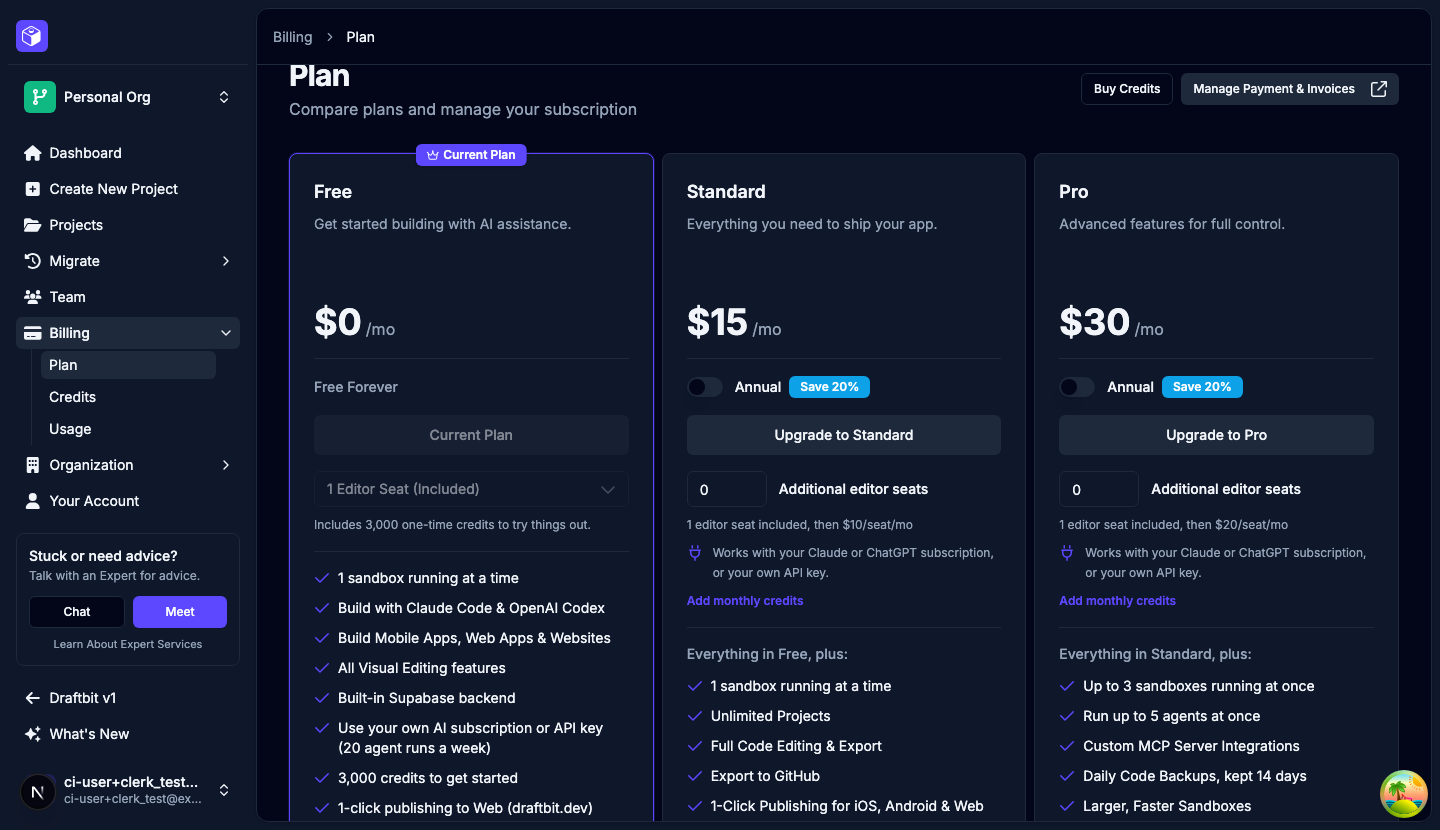Click the Organization building icon
The width and height of the screenshot is (1440, 830).
pos(33,465)
